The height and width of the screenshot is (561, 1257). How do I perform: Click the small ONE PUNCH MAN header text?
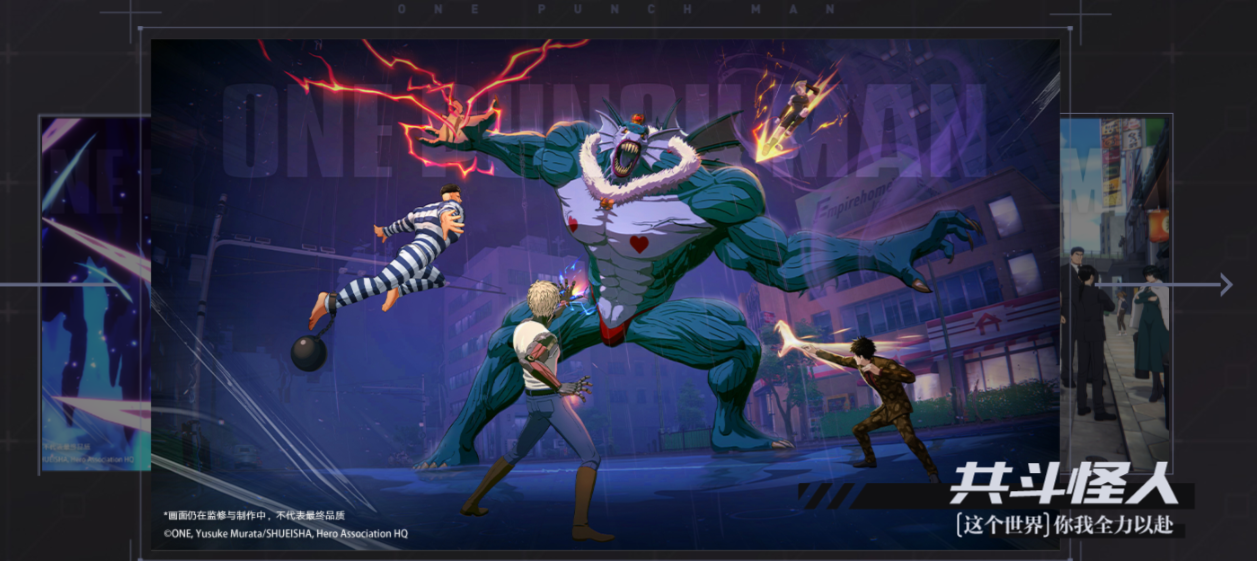pos(617,9)
